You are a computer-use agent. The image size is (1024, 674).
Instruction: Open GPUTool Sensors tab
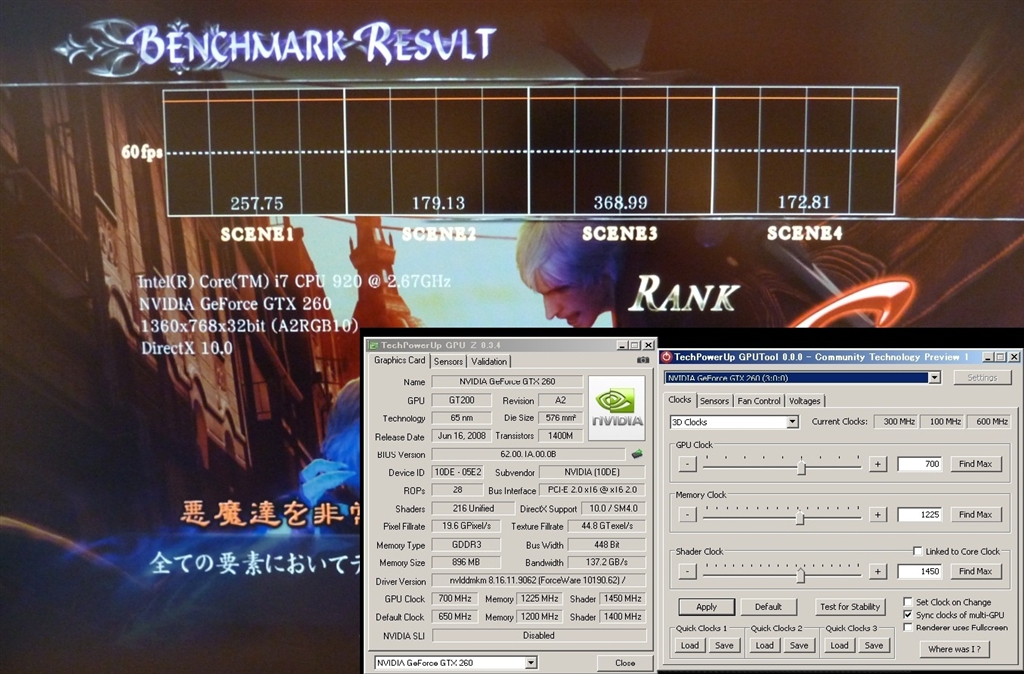714,401
